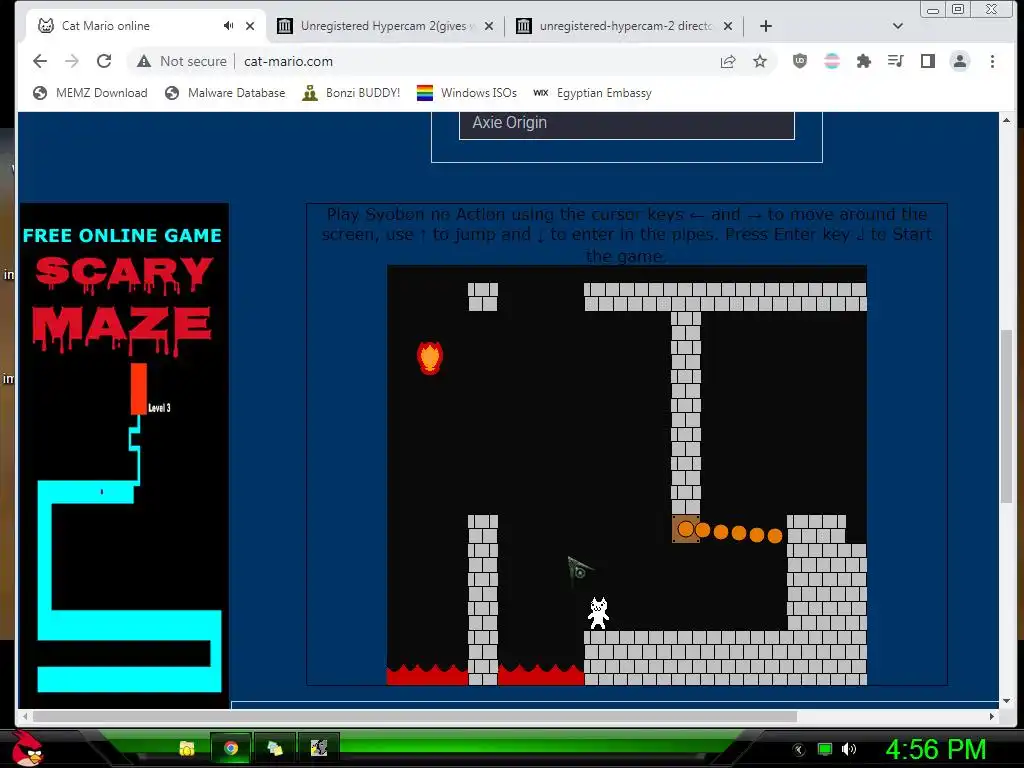Click the forward navigation arrow

point(72,61)
